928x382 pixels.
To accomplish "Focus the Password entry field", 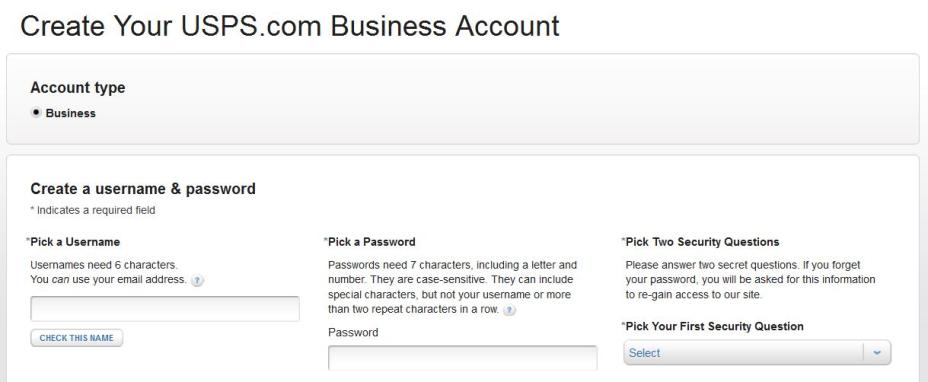I will tap(463, 358).
